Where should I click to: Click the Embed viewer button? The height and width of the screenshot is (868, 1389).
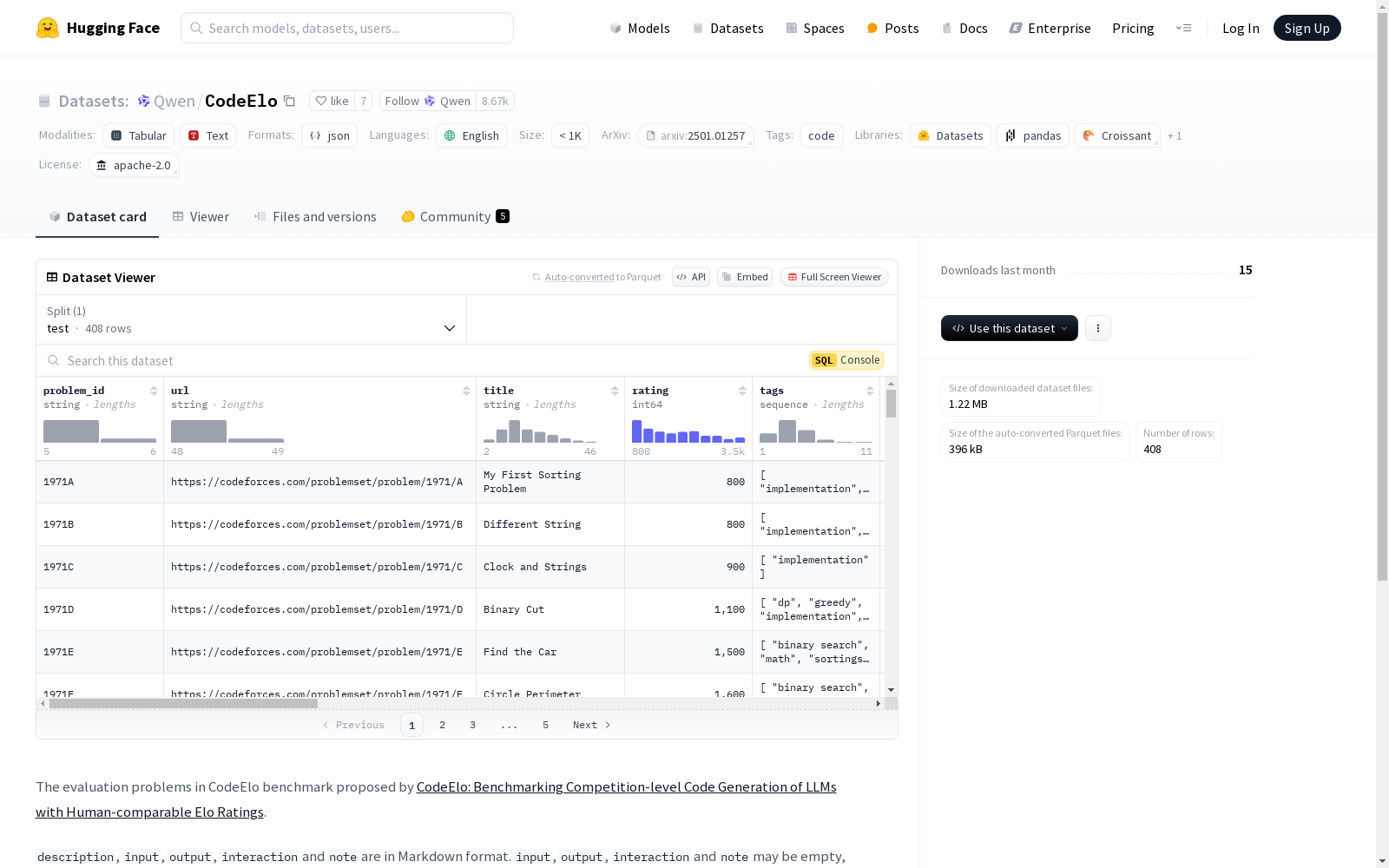click(x=745, y=277)
